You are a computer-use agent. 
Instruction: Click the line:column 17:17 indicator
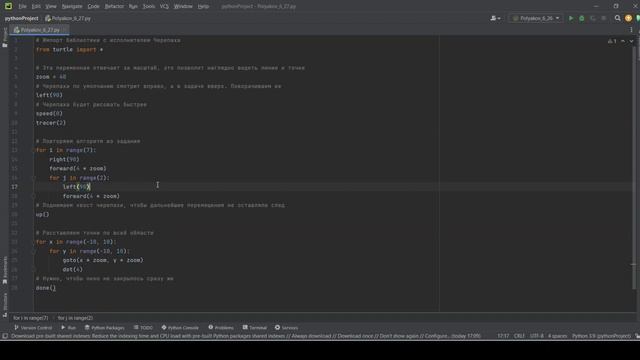[x=503, y=336]
